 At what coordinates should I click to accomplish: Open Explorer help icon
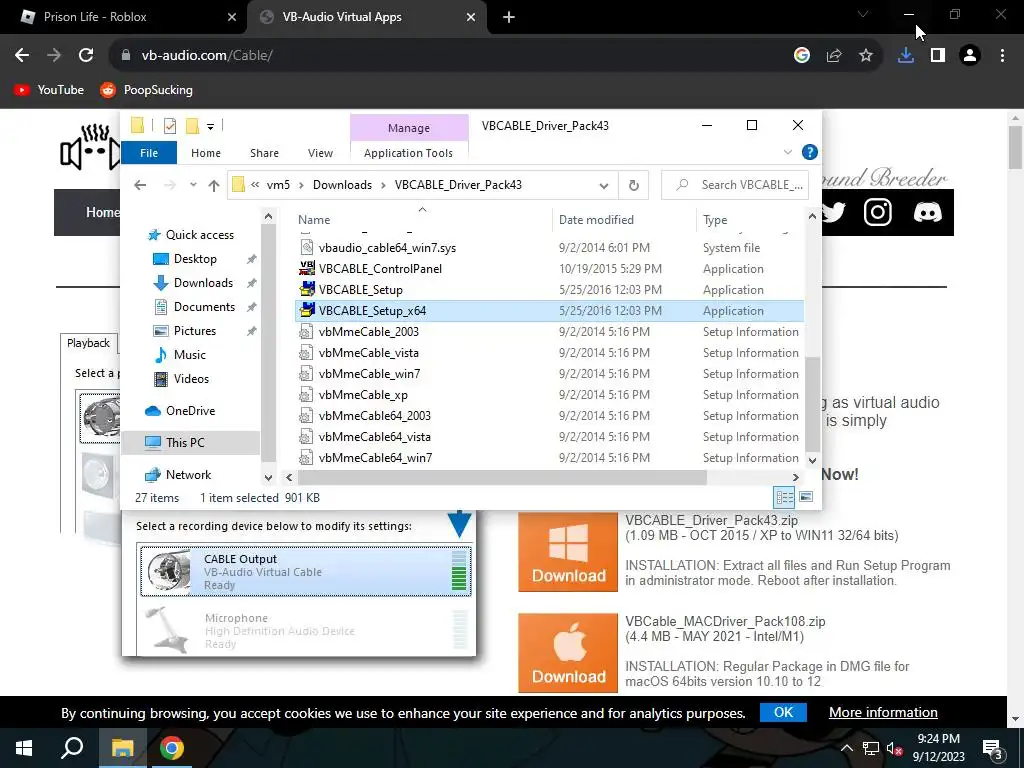click(x=810, y=152)
